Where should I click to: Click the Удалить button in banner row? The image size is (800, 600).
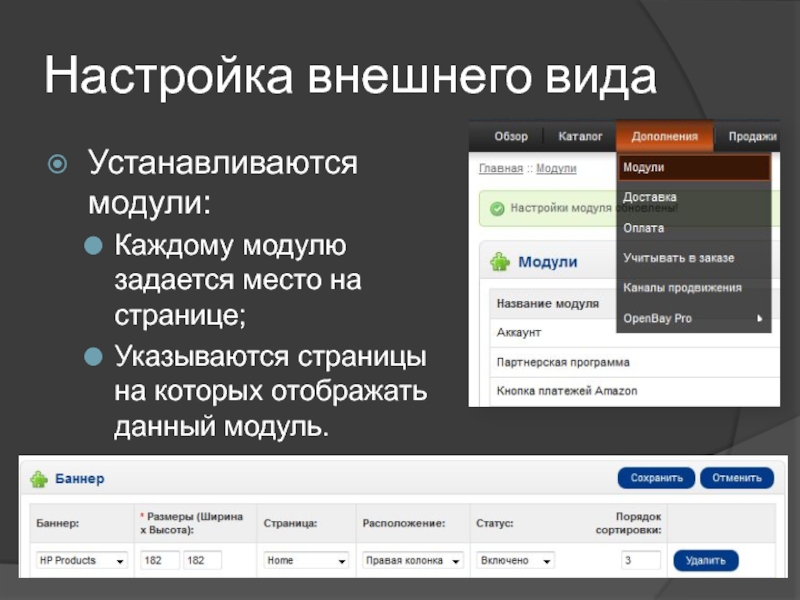click(706, 561)
